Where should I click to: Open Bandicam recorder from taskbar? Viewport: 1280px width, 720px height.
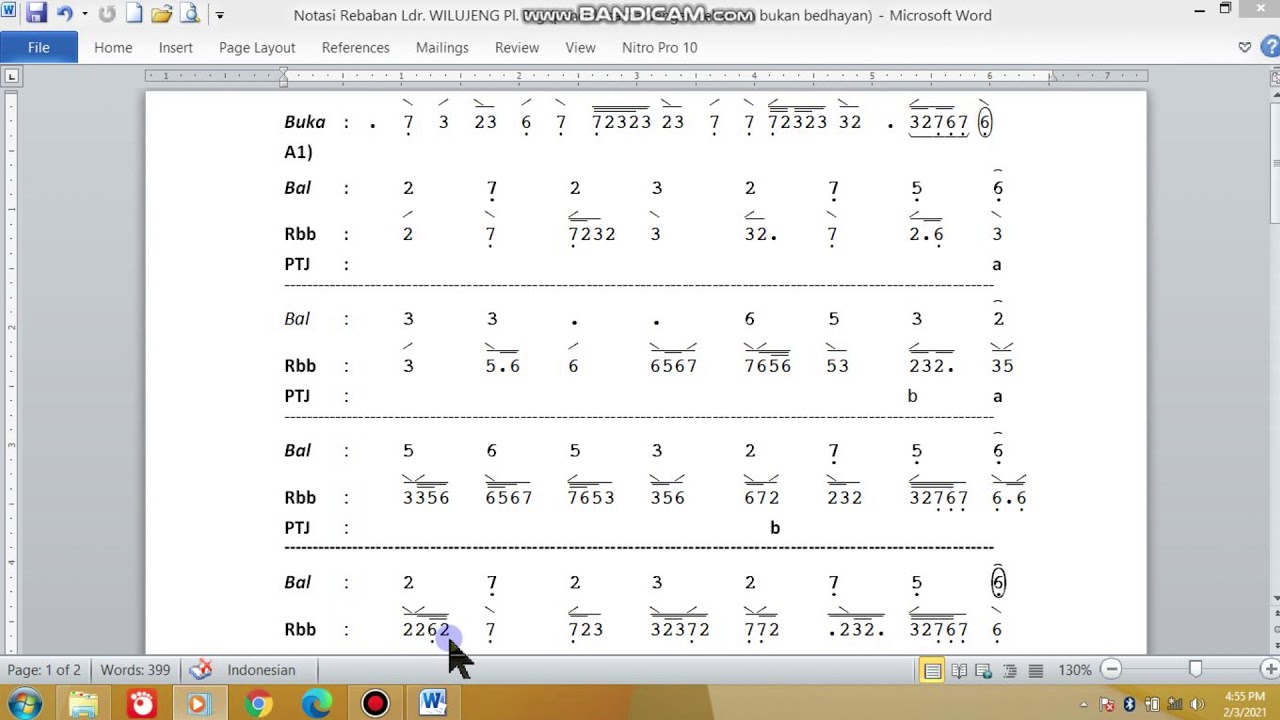[x=375, y=704]
